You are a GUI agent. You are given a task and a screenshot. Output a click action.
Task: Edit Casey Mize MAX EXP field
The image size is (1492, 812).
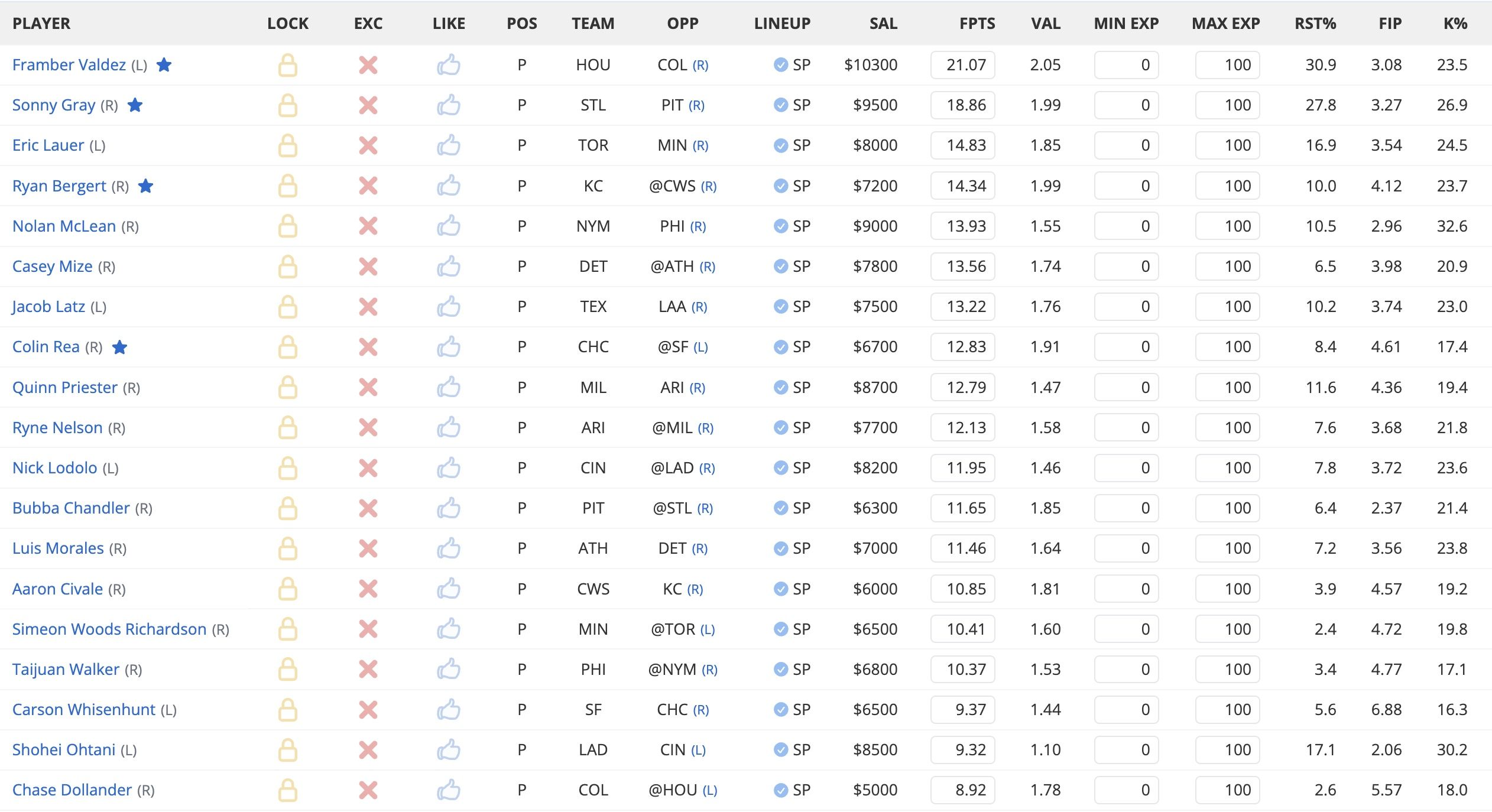pos(1227,267)
